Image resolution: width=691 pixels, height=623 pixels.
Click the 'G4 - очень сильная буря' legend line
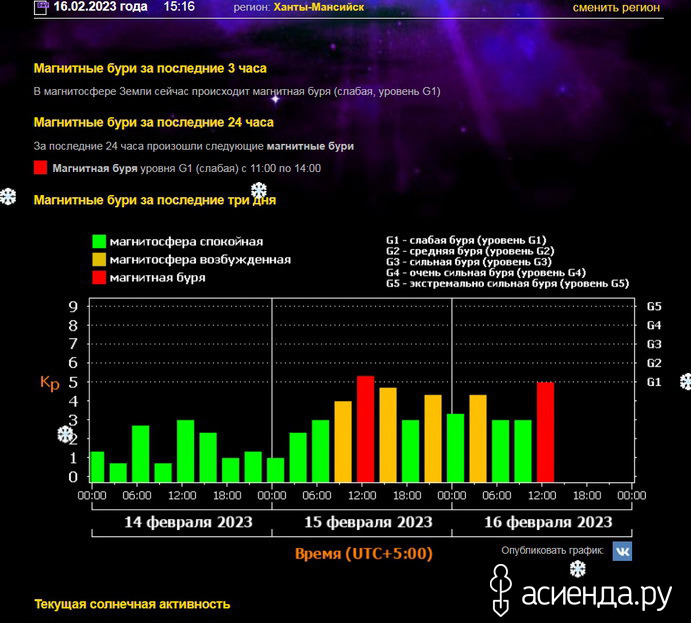[486, 273]
